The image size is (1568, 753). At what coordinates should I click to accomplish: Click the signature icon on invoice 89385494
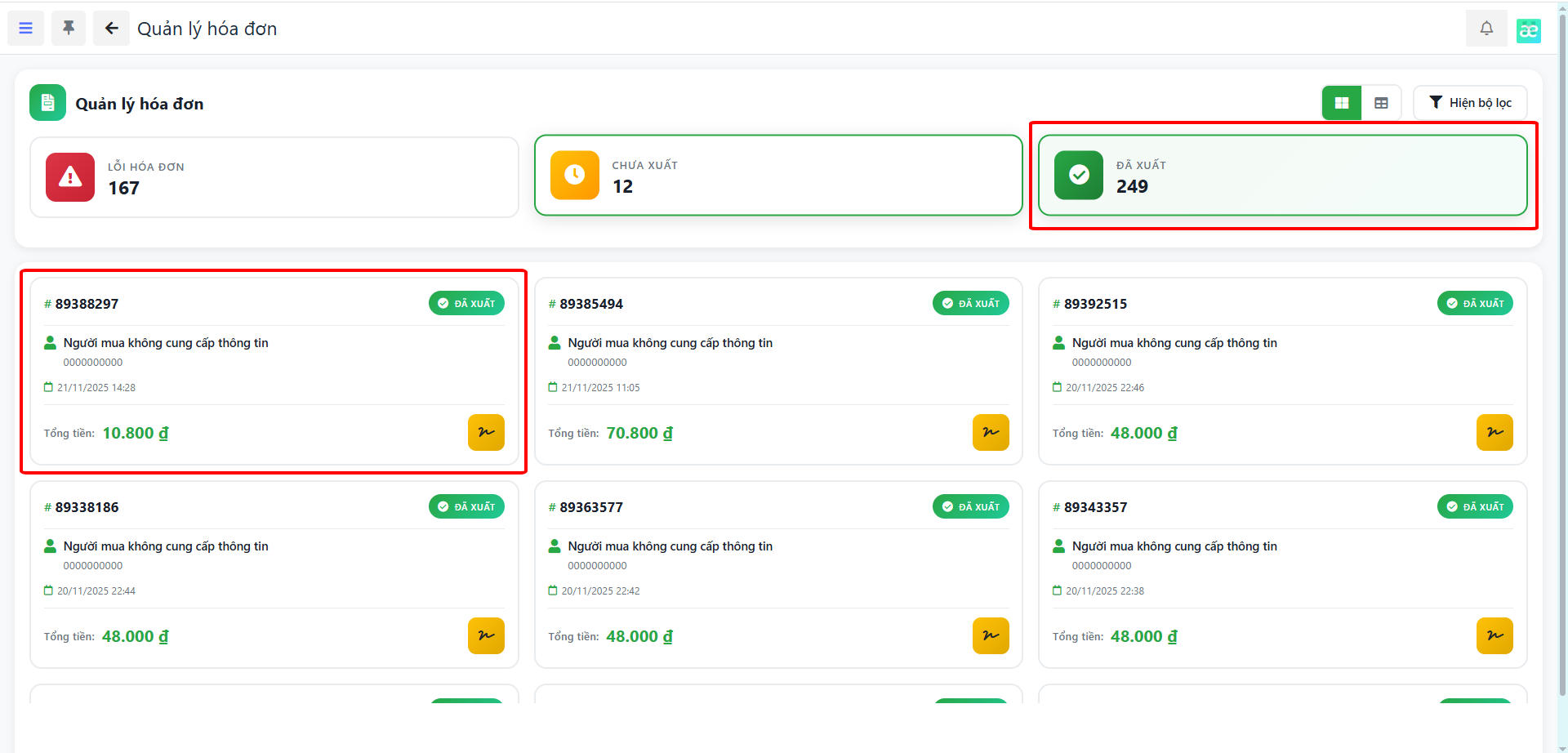(x=990, y=433)
